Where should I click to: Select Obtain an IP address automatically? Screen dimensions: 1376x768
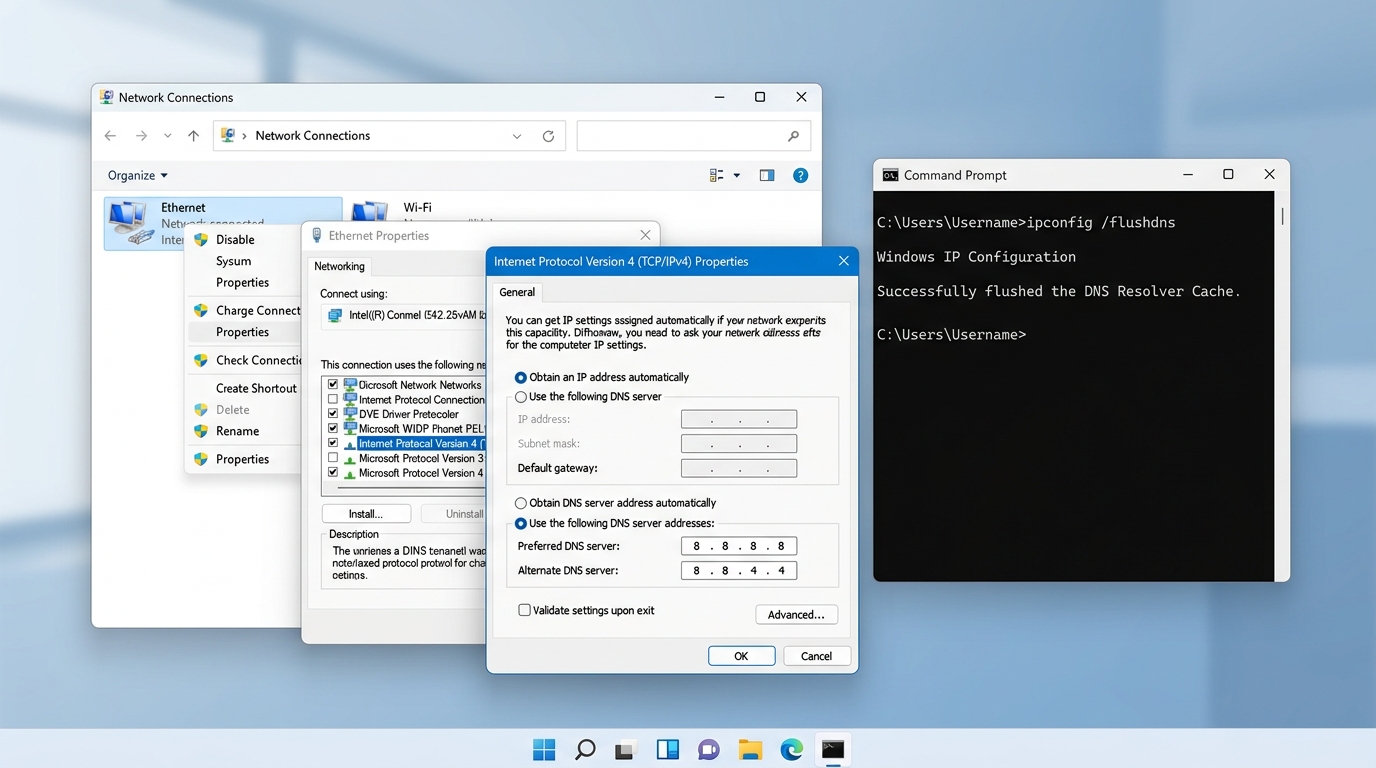click(521, 378)
